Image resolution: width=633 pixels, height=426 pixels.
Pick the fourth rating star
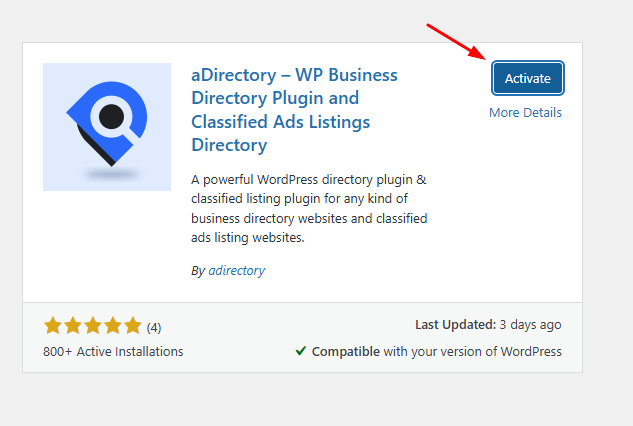[113, 326]
